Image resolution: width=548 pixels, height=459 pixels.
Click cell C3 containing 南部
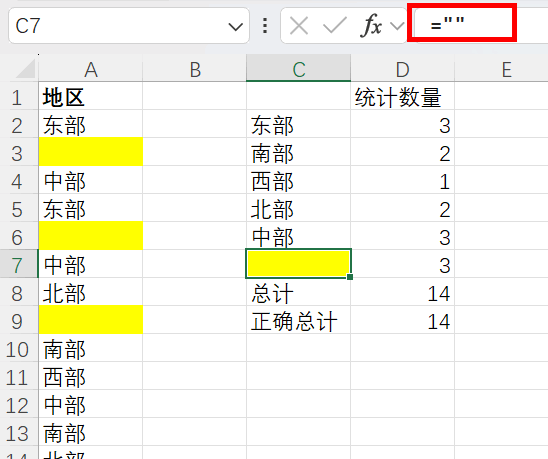[x=298, y=152]
